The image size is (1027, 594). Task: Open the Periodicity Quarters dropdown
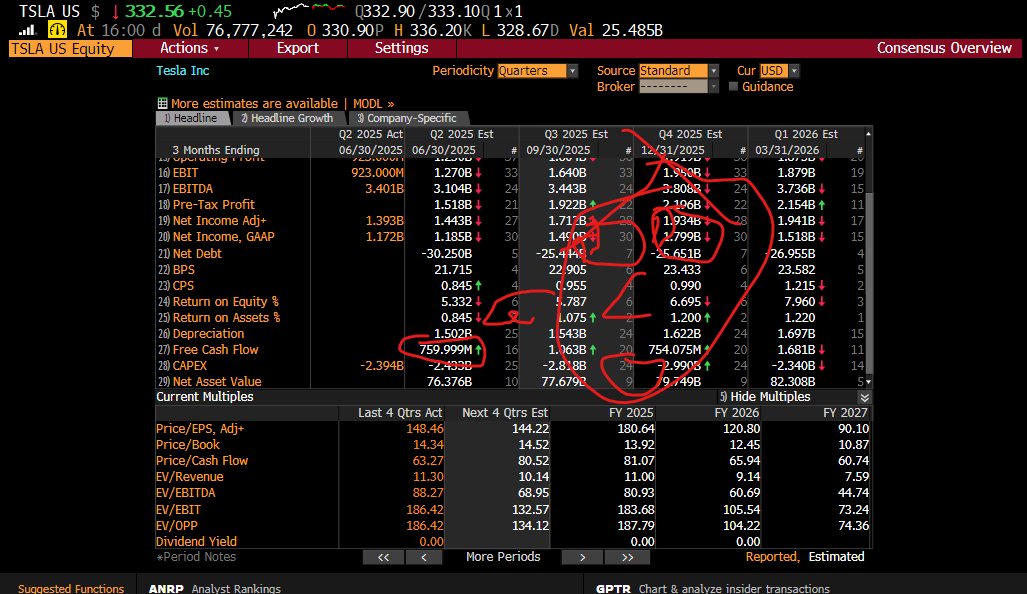click(537, 71)
